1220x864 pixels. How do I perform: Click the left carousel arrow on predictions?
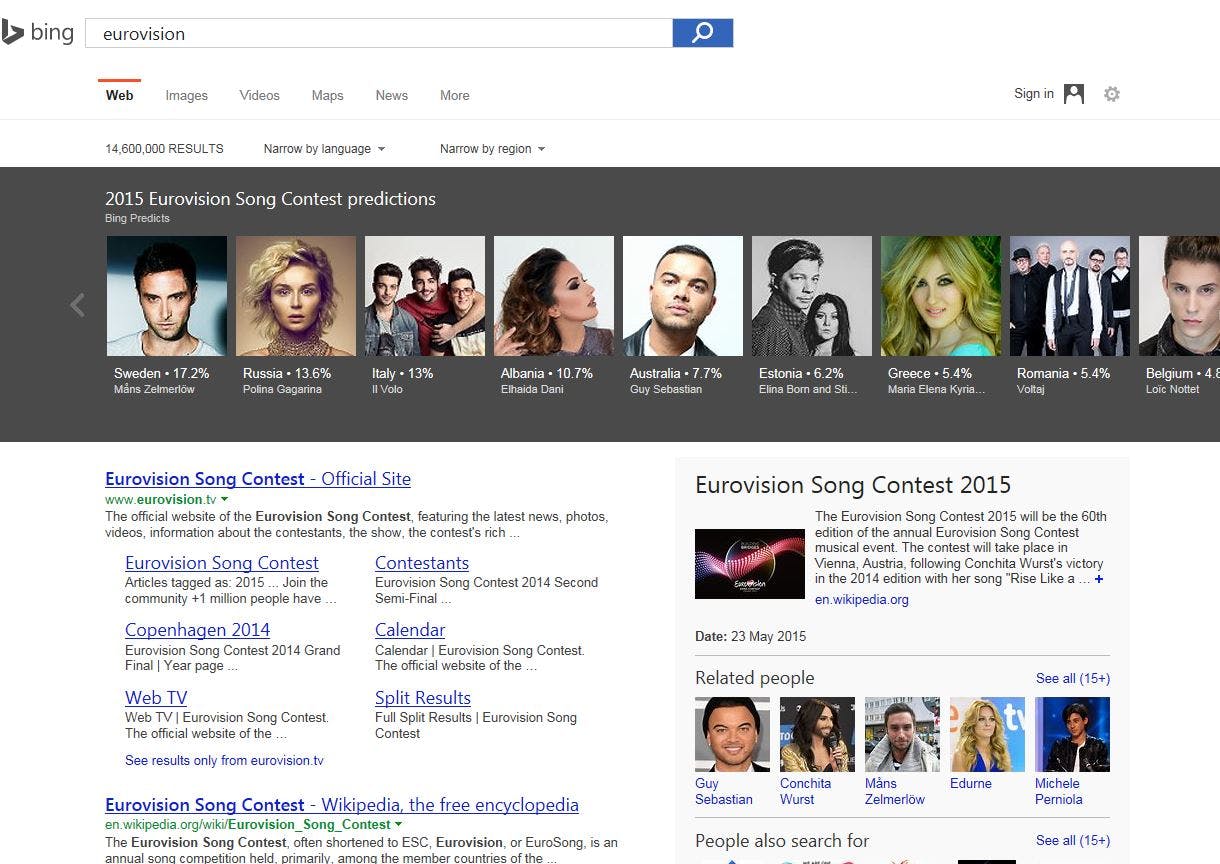[76, 305]
